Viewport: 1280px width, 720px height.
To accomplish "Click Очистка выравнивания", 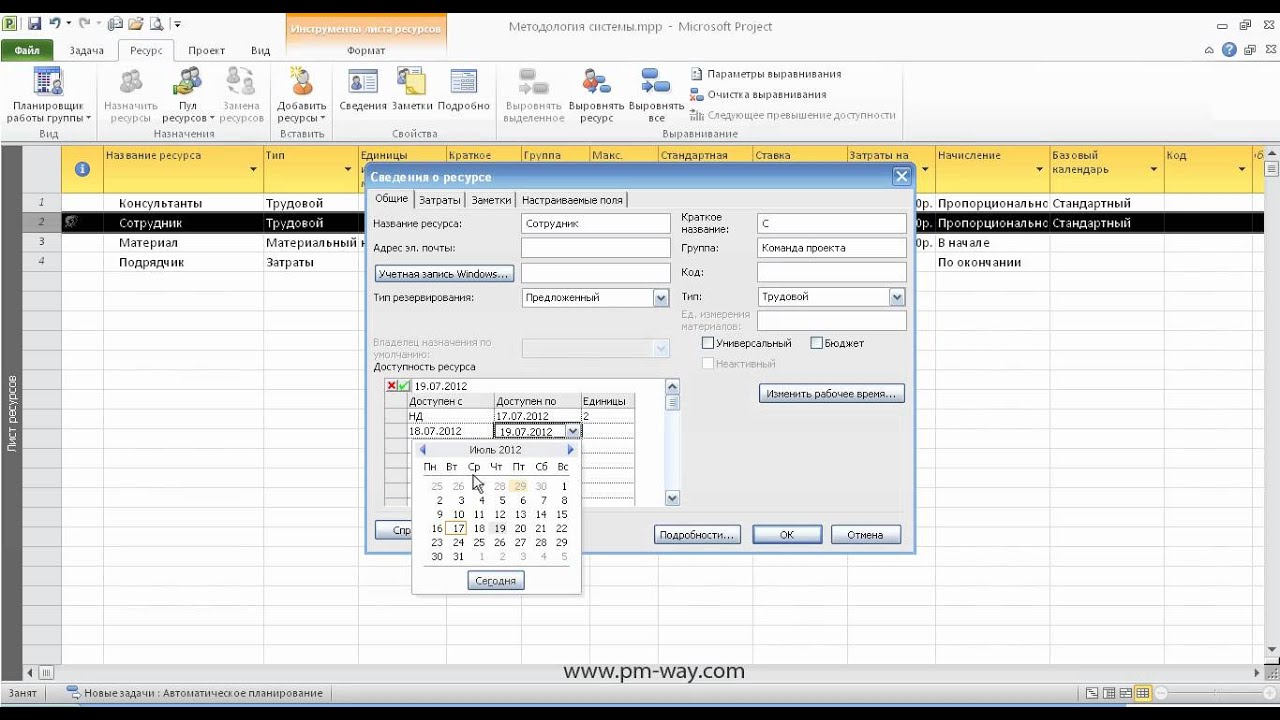I will tap(758, 95).
